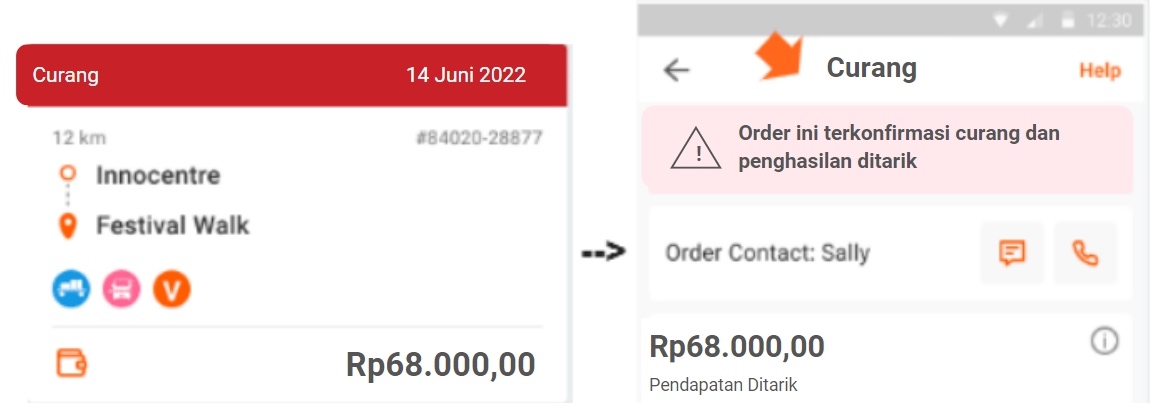1153x403 pixels.
Task: Click the Pendapatan Ditarik label
Action: pyautogui.click(x=723, y=385)
